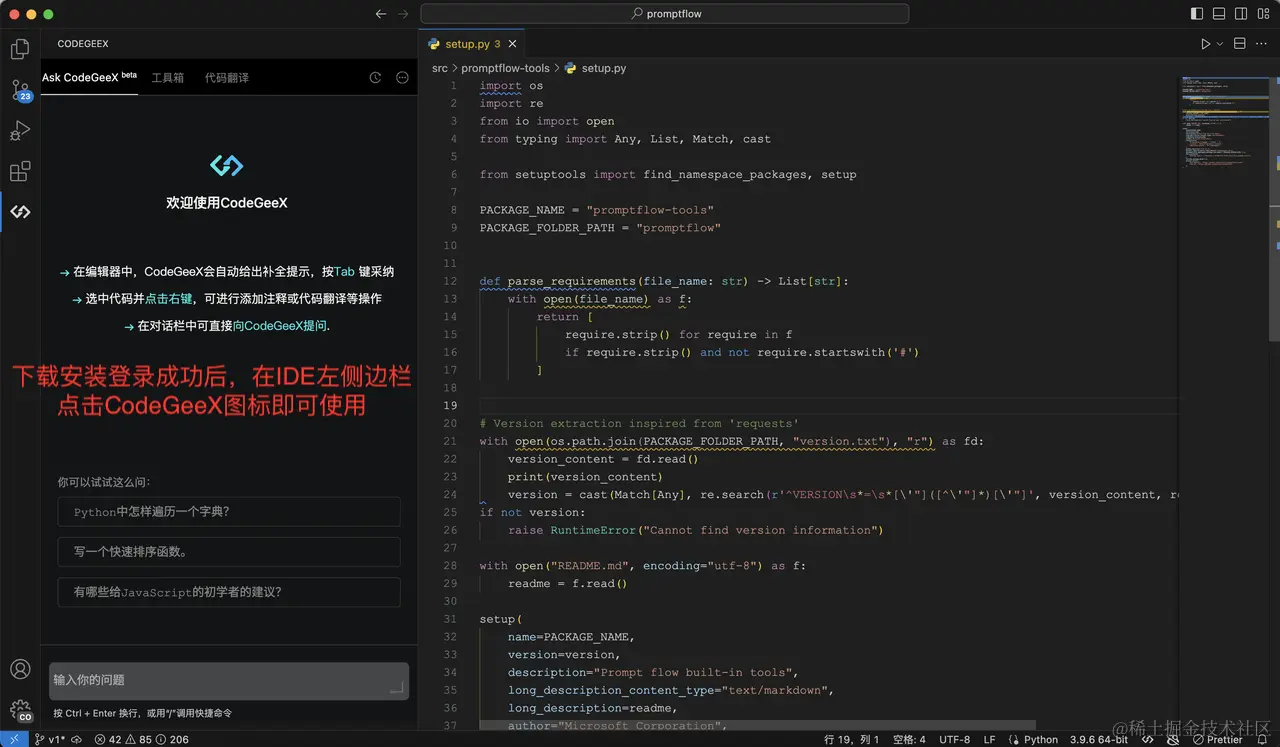
Task: Click line number 19 in gutter
Action: (450, 405)
